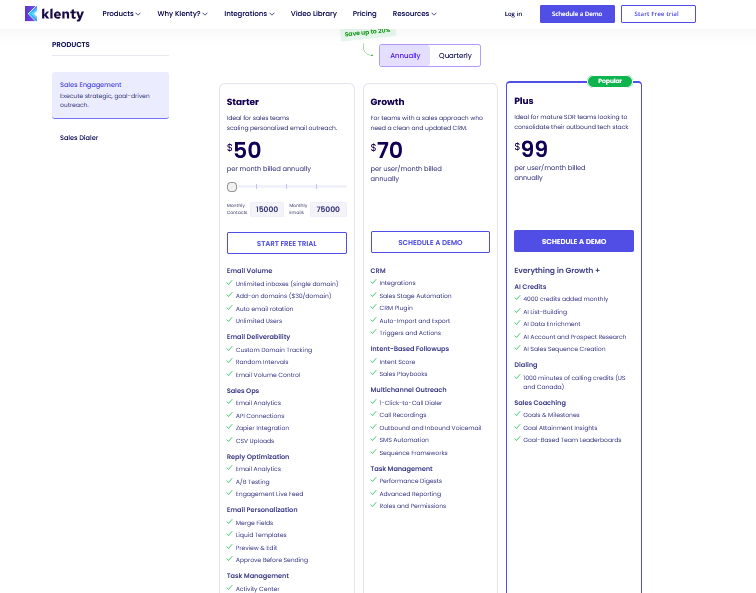756x593 pixels.
Task: Go to Video Library page
Action: point(314,13)
